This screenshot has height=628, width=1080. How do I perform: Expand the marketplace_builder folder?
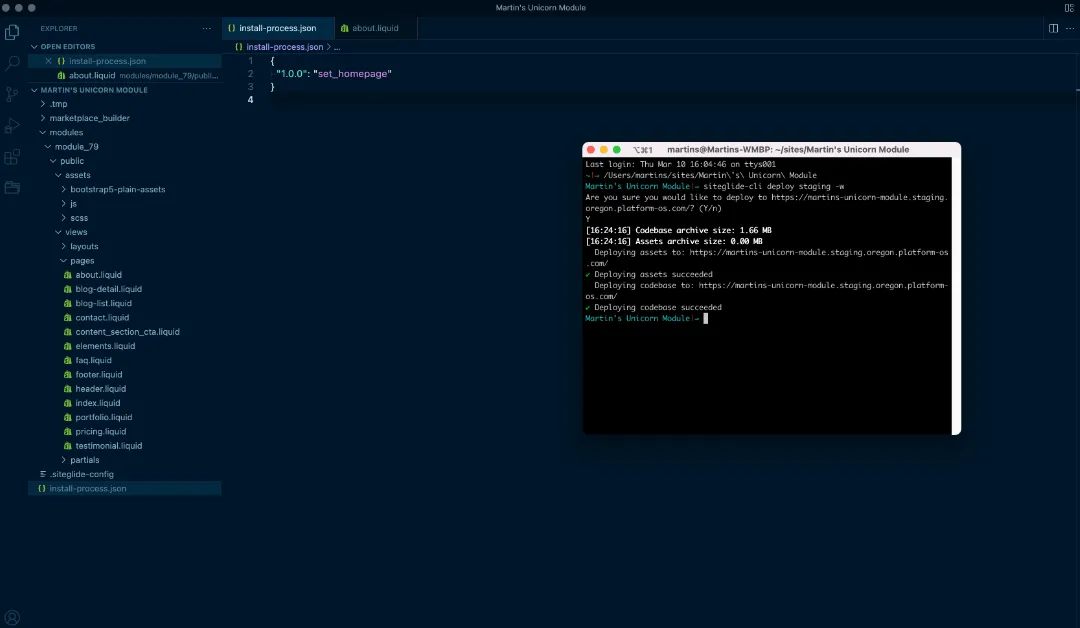coord(89,118)
